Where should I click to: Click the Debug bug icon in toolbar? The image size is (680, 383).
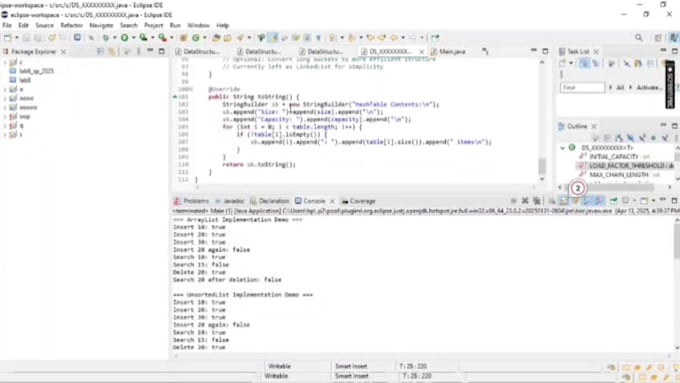[x=105, y=38]
